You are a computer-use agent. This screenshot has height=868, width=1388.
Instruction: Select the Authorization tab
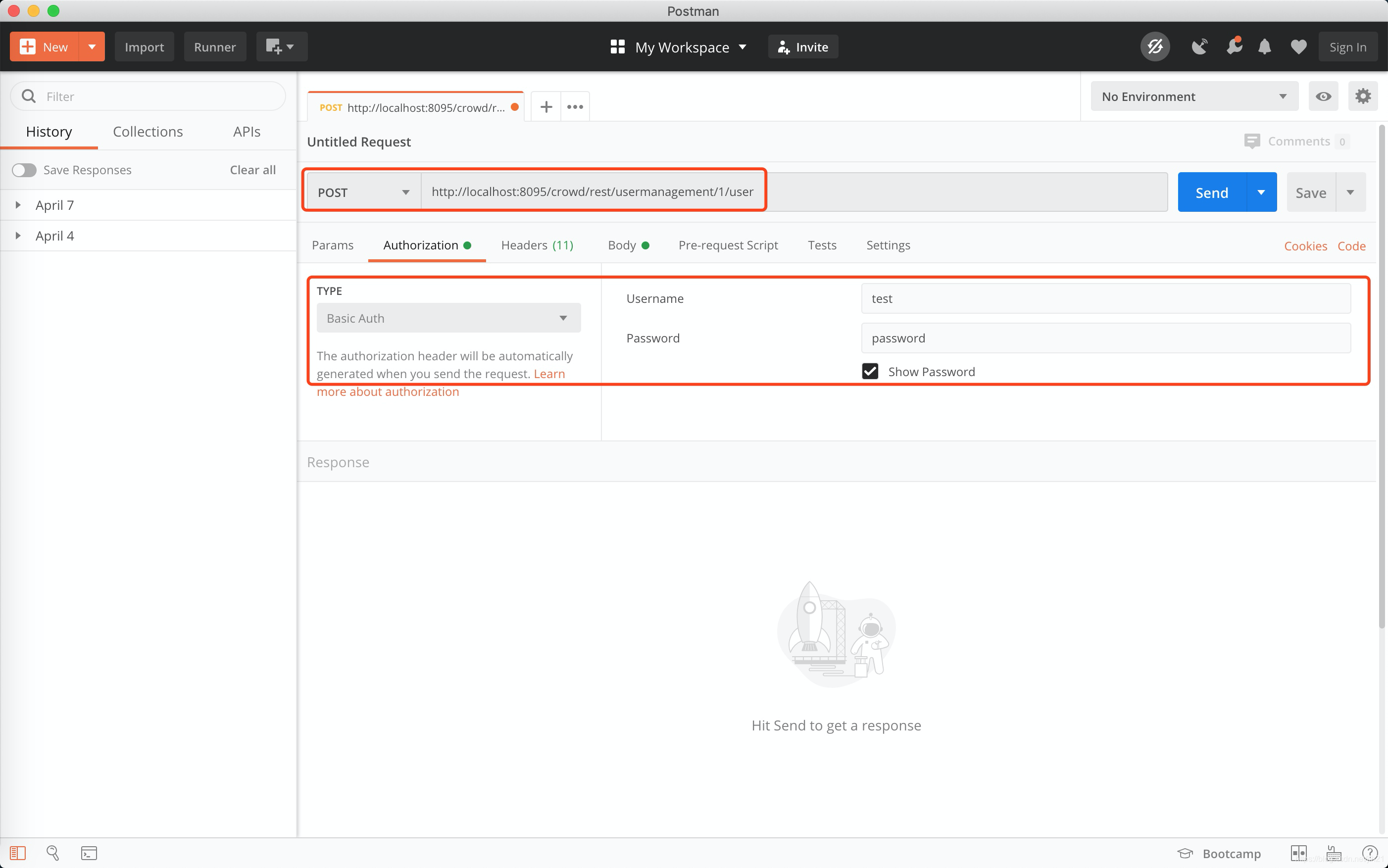427,245
